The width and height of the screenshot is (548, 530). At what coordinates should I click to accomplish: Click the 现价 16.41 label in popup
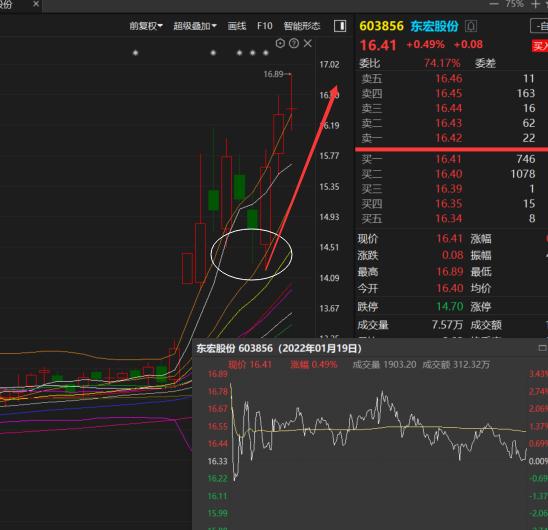tap(250, 365)
